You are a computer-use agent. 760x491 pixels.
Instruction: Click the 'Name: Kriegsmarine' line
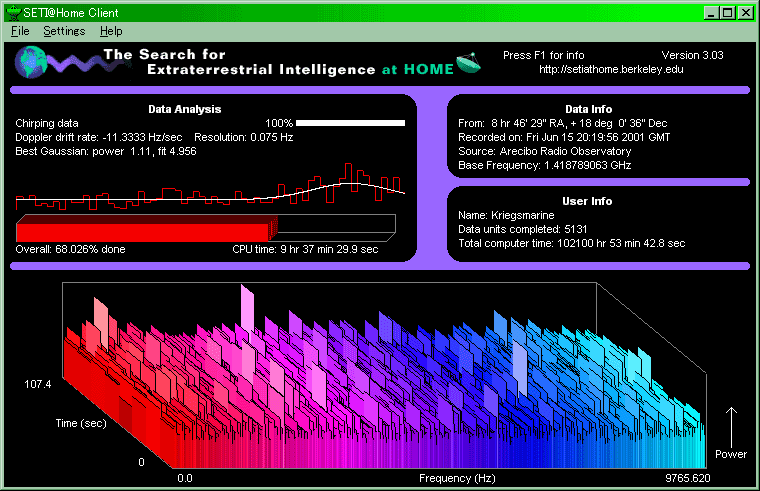coord(506,215)
